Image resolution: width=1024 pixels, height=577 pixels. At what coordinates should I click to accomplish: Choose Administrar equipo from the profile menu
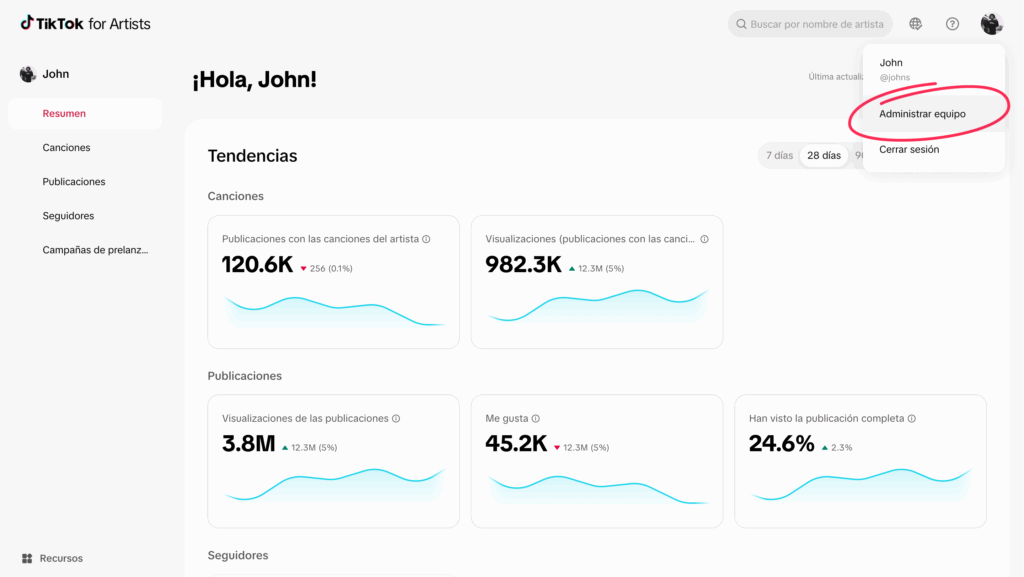[922, 114]
